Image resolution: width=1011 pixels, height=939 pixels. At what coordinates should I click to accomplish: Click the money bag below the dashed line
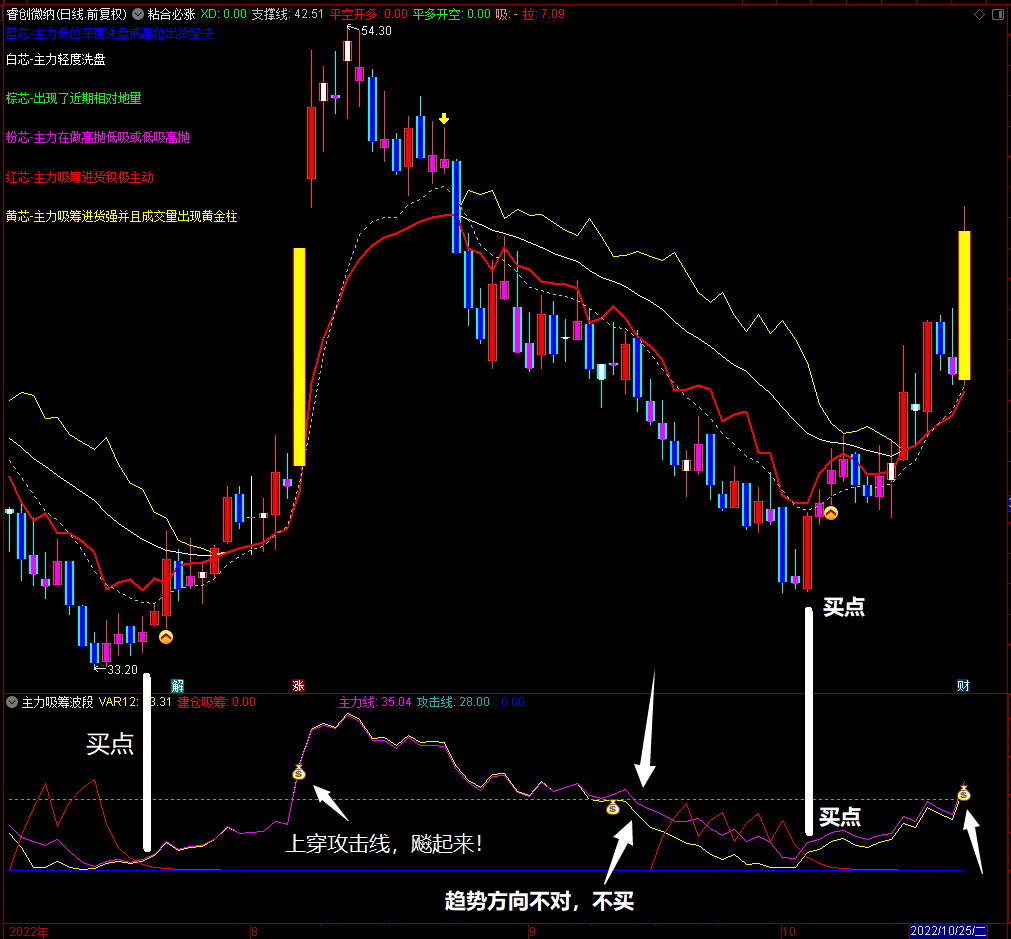613,807
